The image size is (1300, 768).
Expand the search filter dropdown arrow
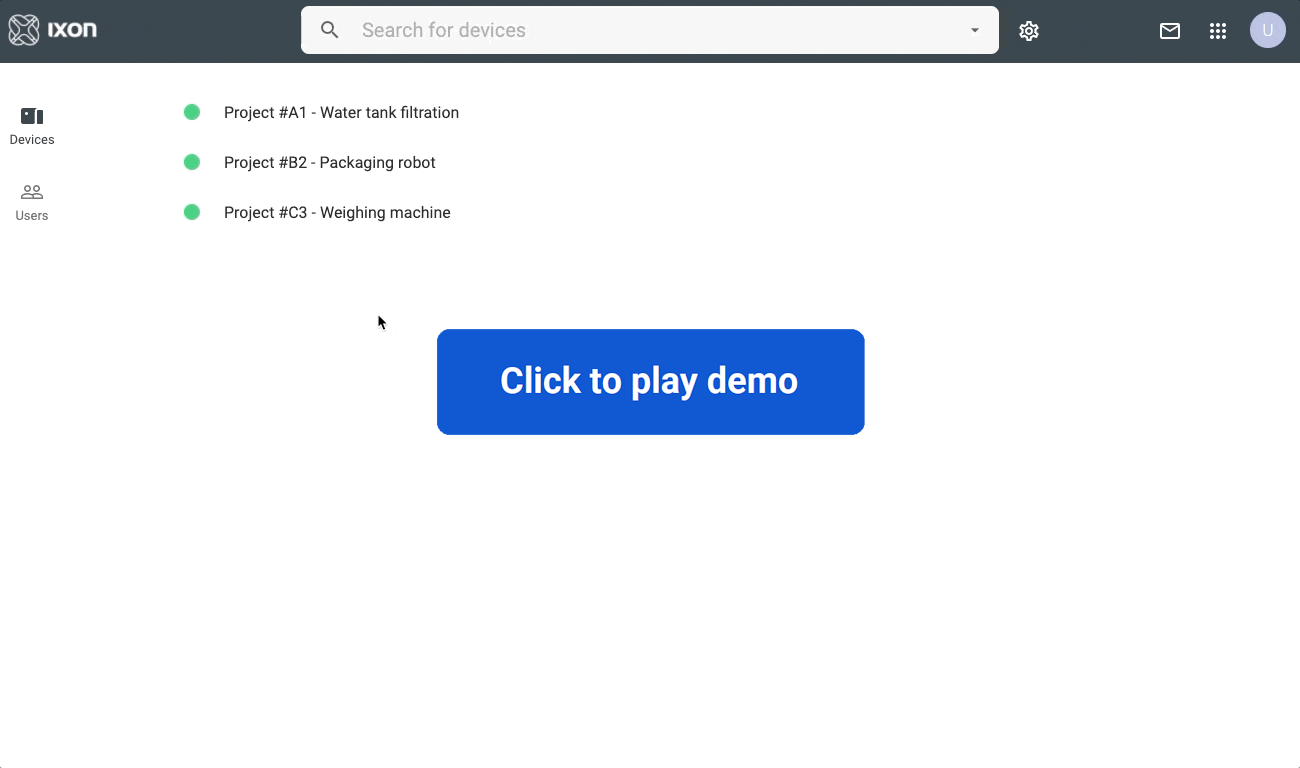click(974, 30)
